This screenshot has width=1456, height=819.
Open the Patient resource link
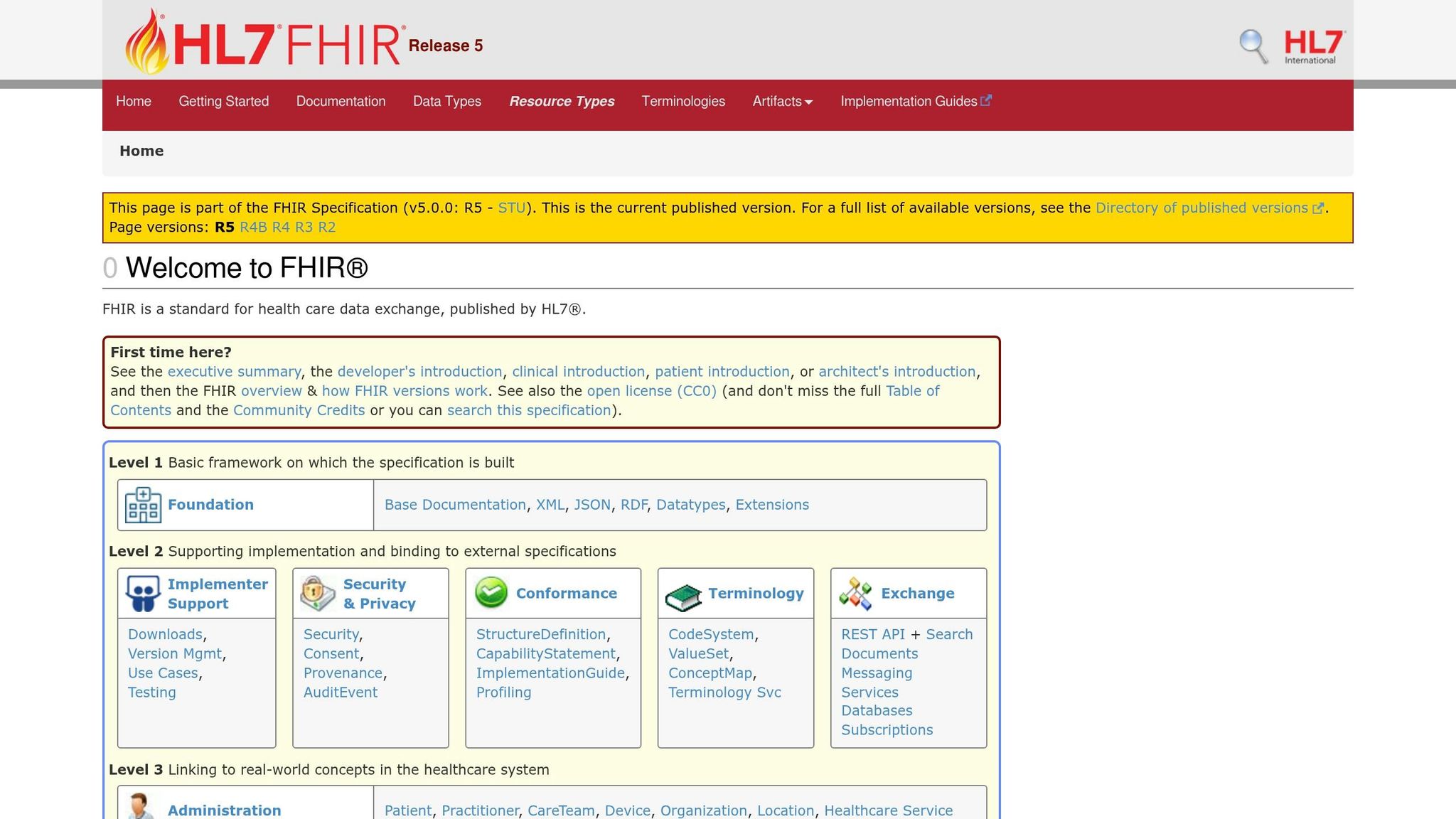pyautogui.click(x=407, y=810)
